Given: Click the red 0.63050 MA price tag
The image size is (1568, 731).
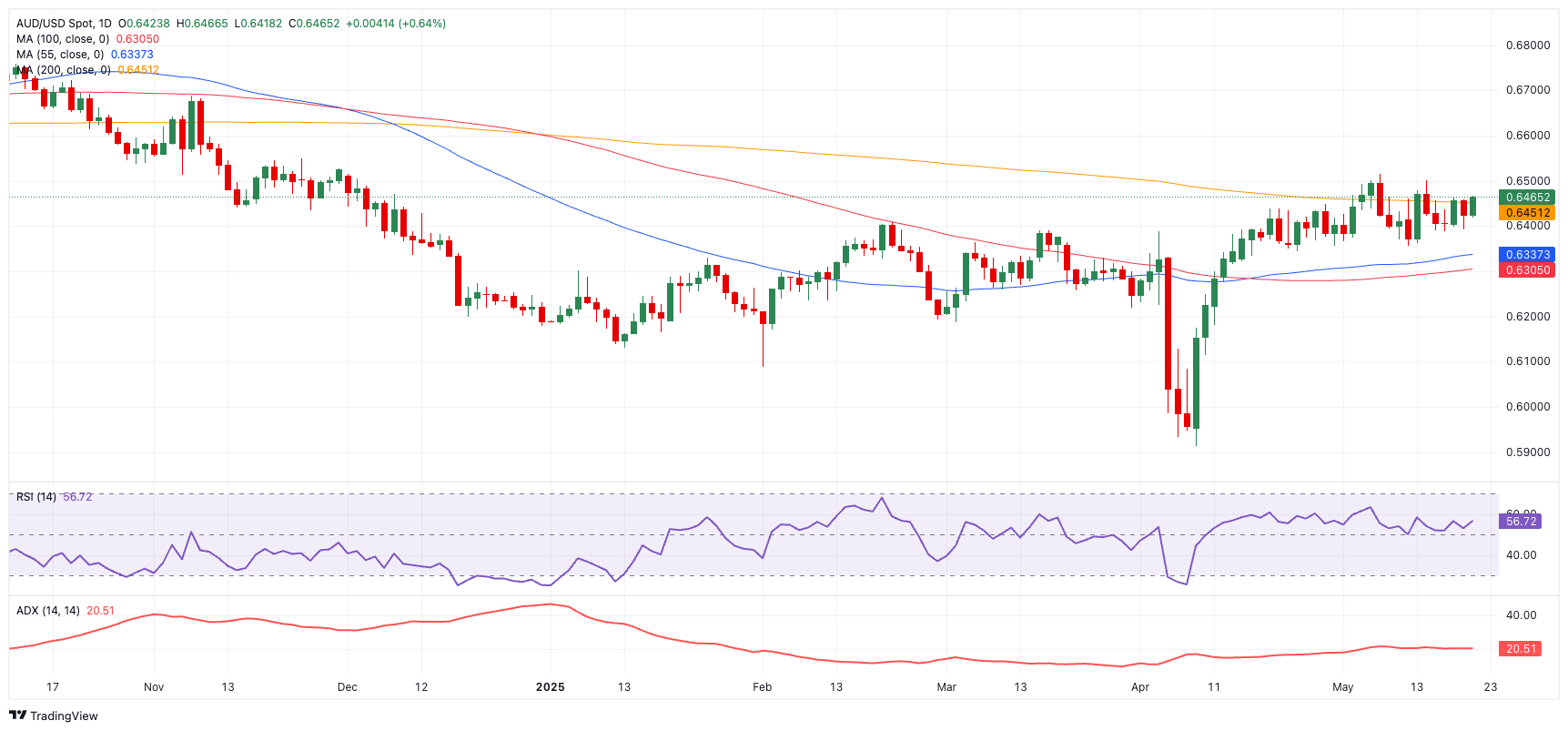Looking at the screenshot, I should pyautogui.click(x=1527, y=270).
